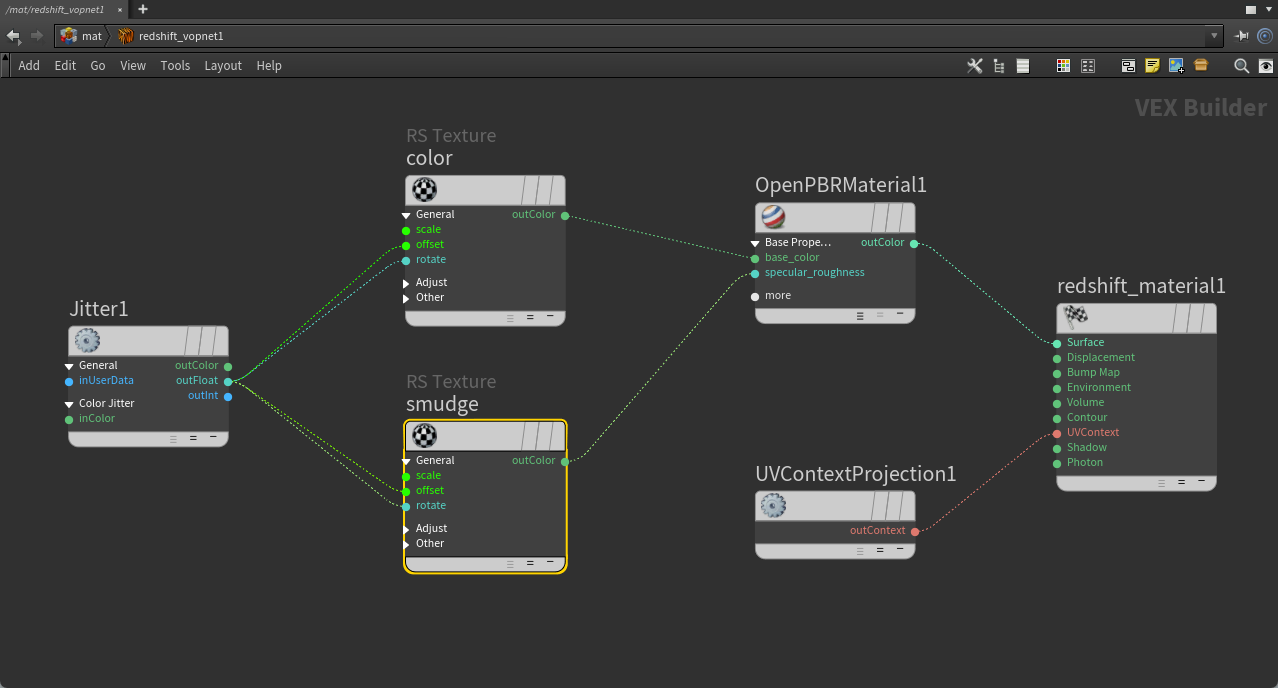
Task: Open the Layout menu
Action: [x=223, y=66]
